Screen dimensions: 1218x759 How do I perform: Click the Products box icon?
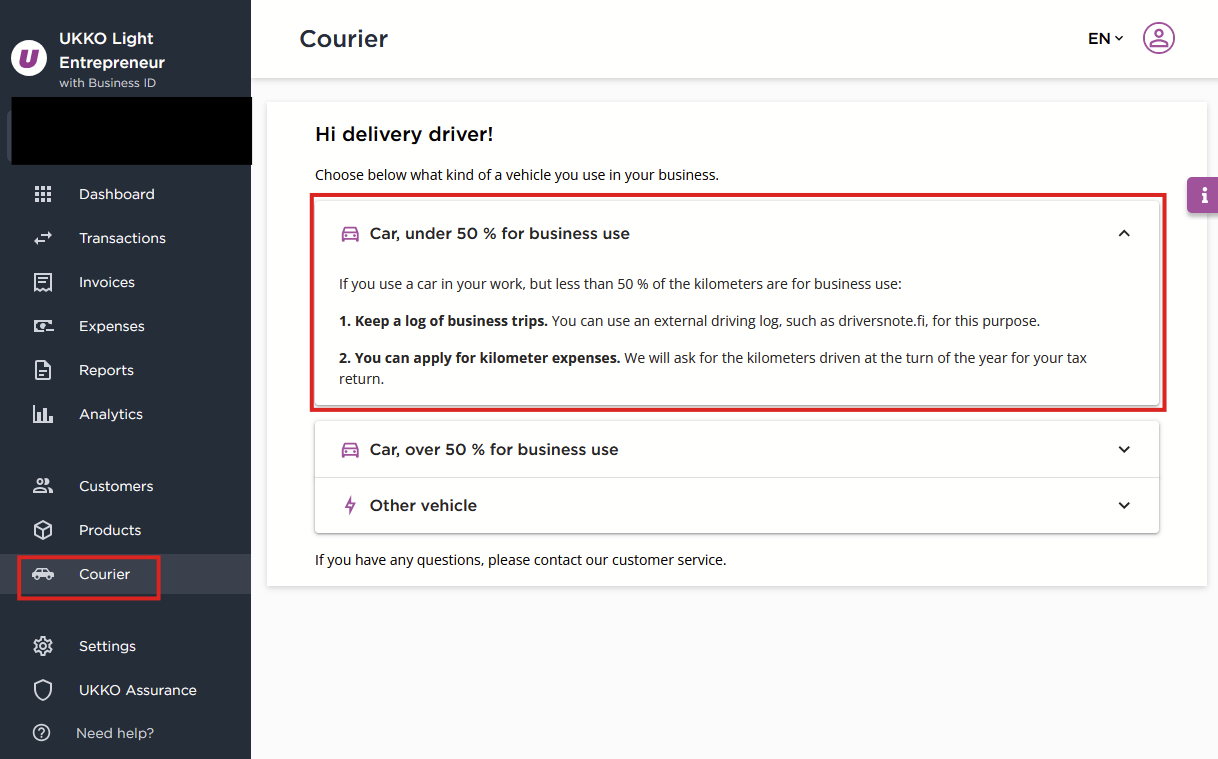42,530
